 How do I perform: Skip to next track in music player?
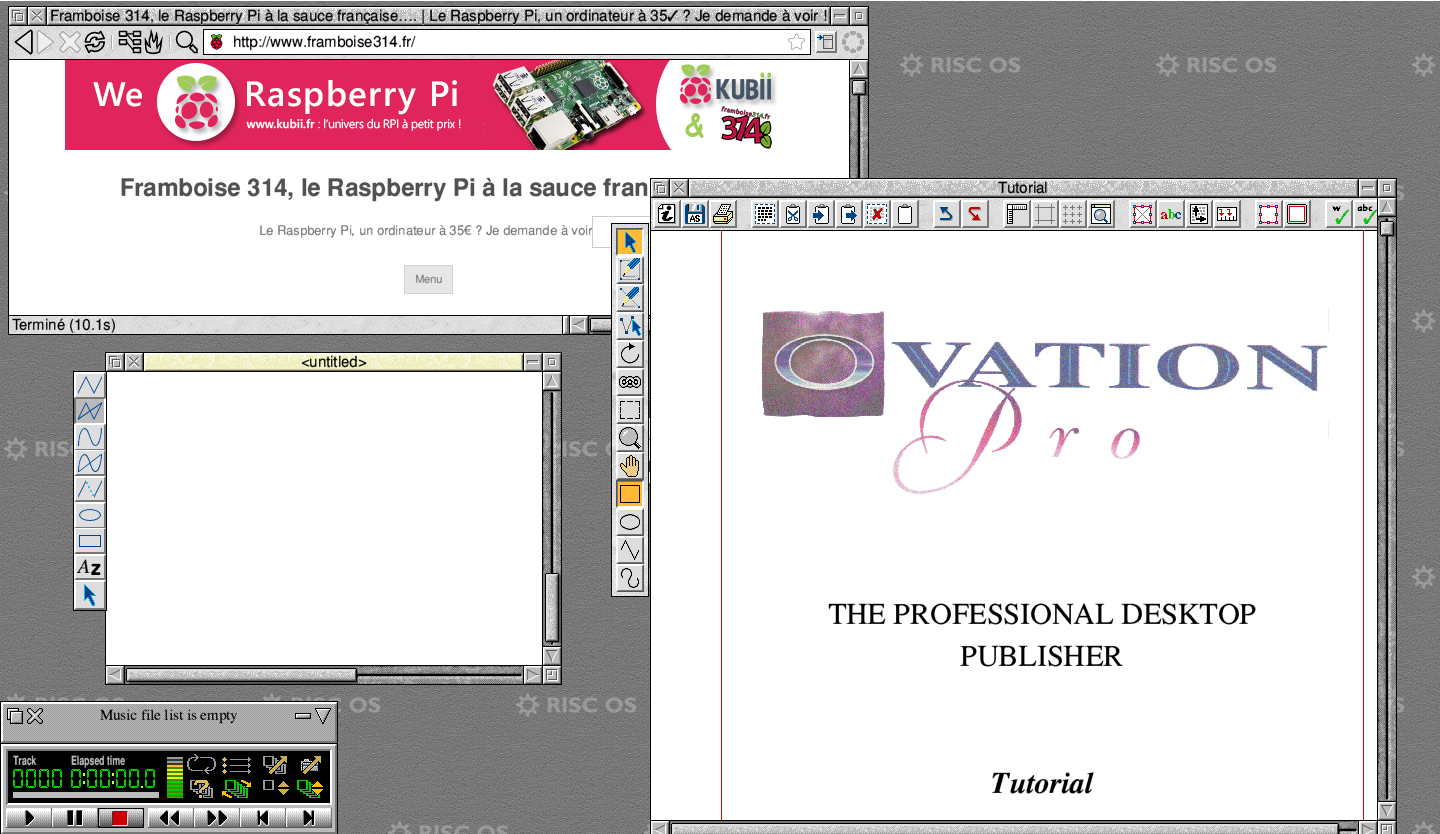(309, 818)
